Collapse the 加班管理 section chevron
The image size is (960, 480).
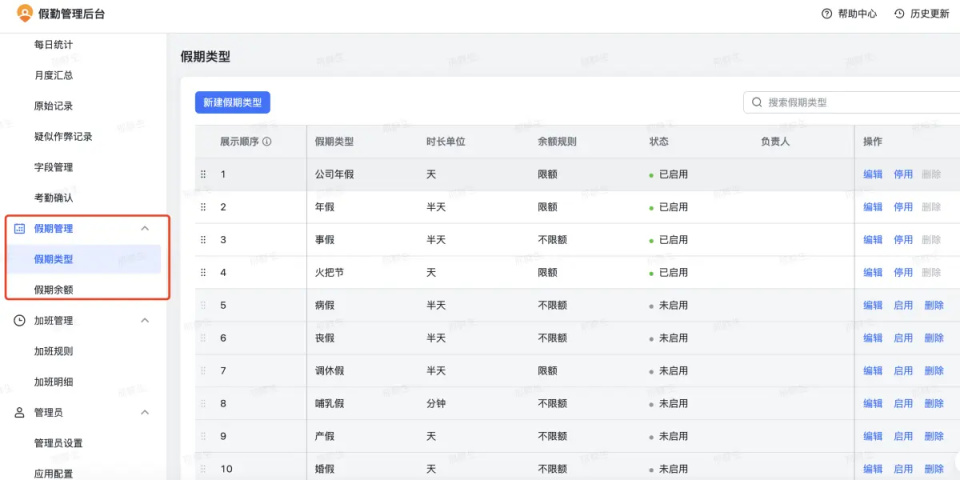point(145,320)
